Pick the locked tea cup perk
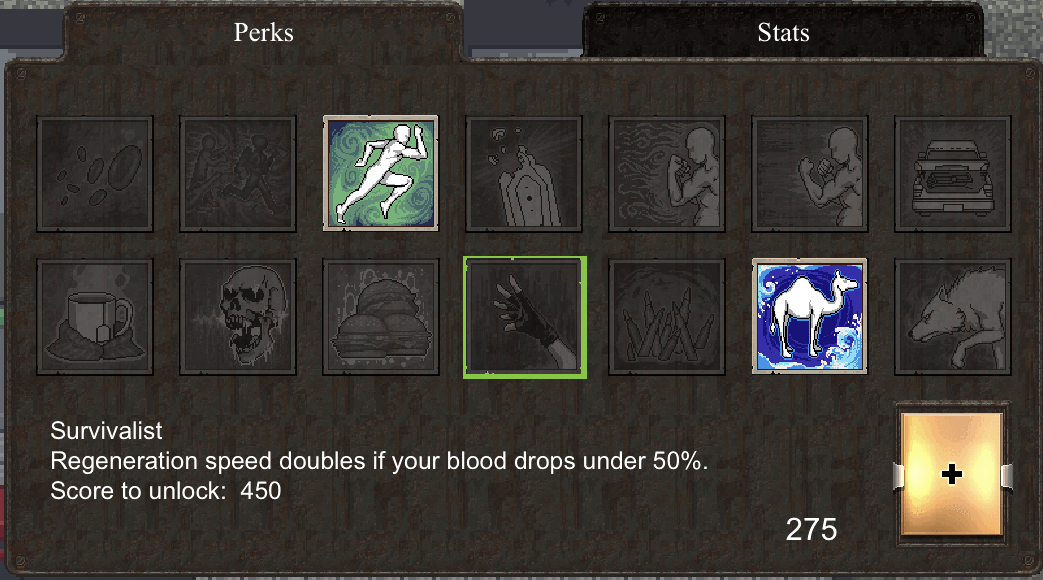1043x580 pixels. coord(94,317)
